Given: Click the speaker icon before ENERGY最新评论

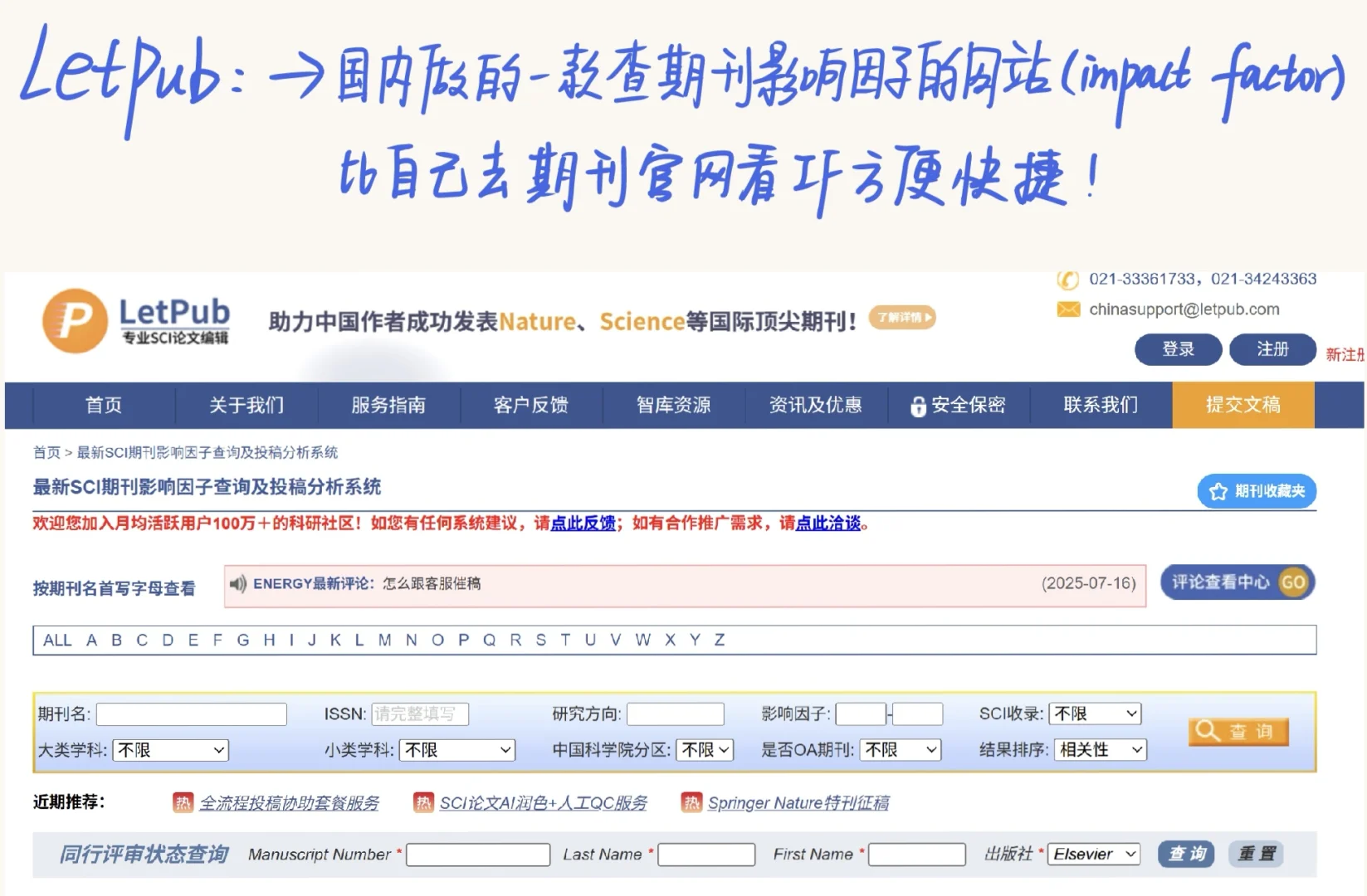Looking at the screenshot, I should tap(237, 583).
